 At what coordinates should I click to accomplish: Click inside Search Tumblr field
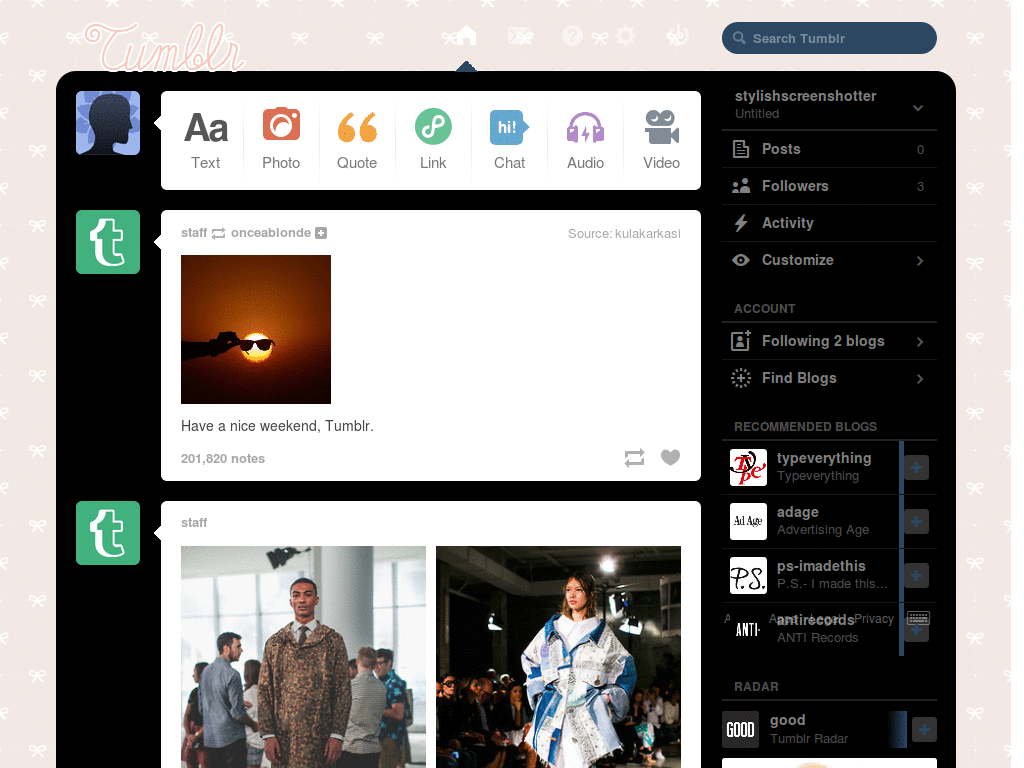[829, 38]
